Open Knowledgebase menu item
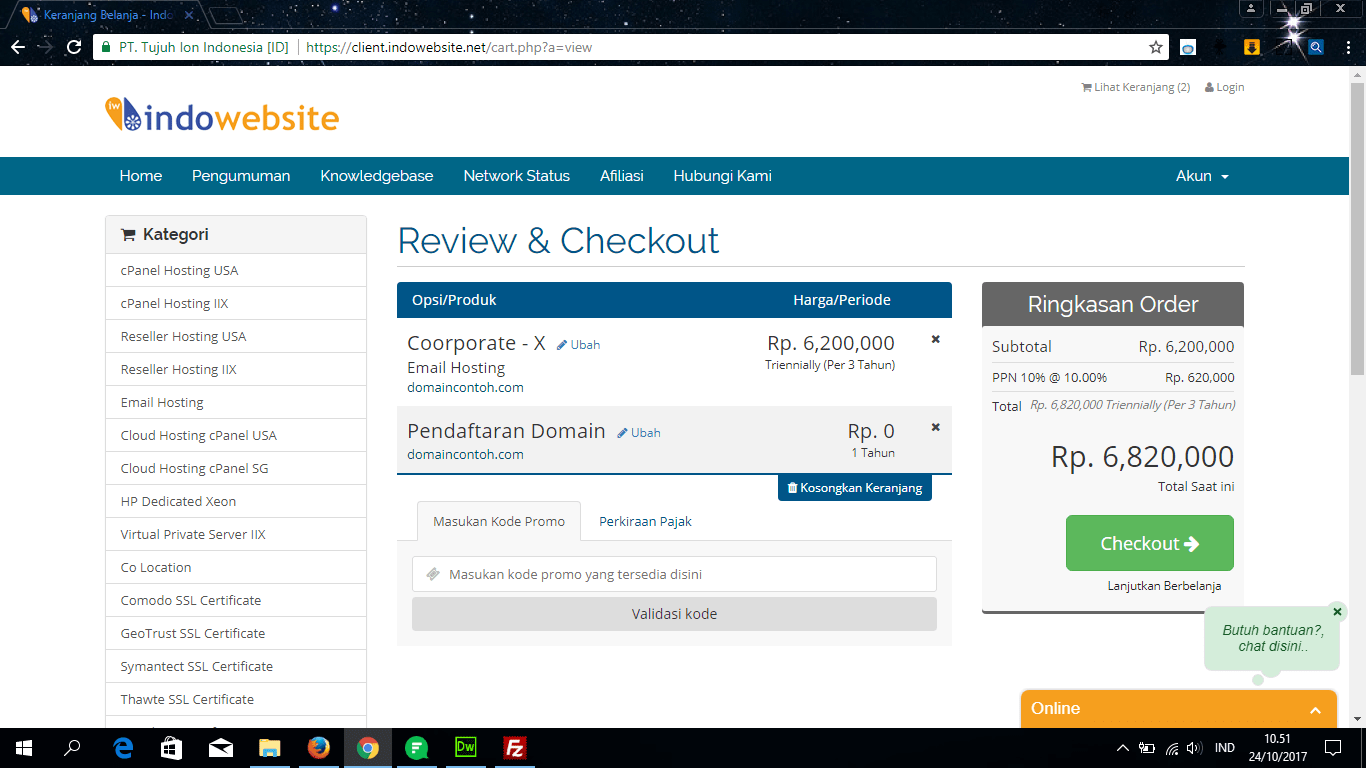Image resolution: width=1366 pixels, height=768 pixels. [377, 176]
